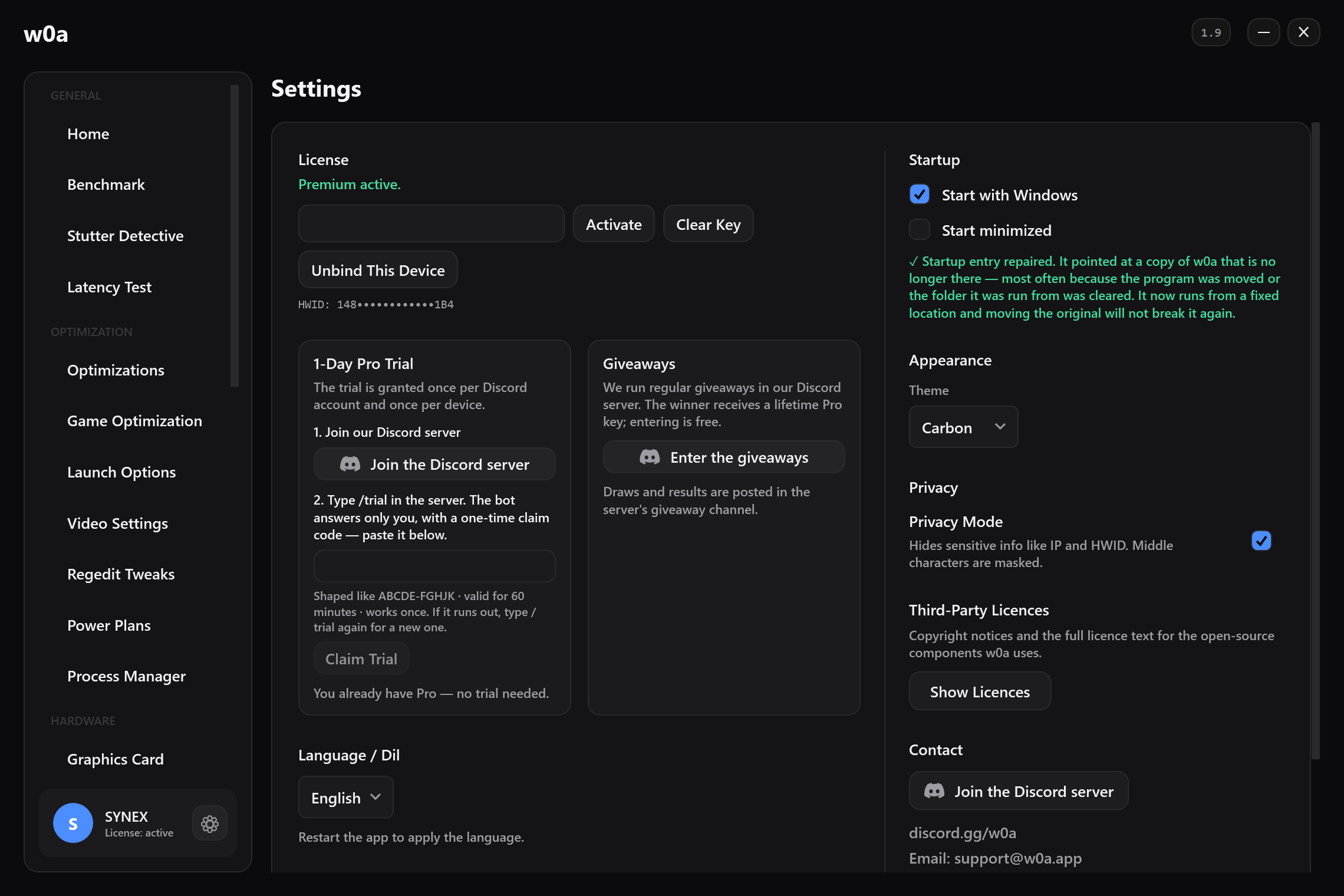This screenshot has width=1344, height=896.
Task: Click the Email: support@w0a.app text
Action: 996,858
